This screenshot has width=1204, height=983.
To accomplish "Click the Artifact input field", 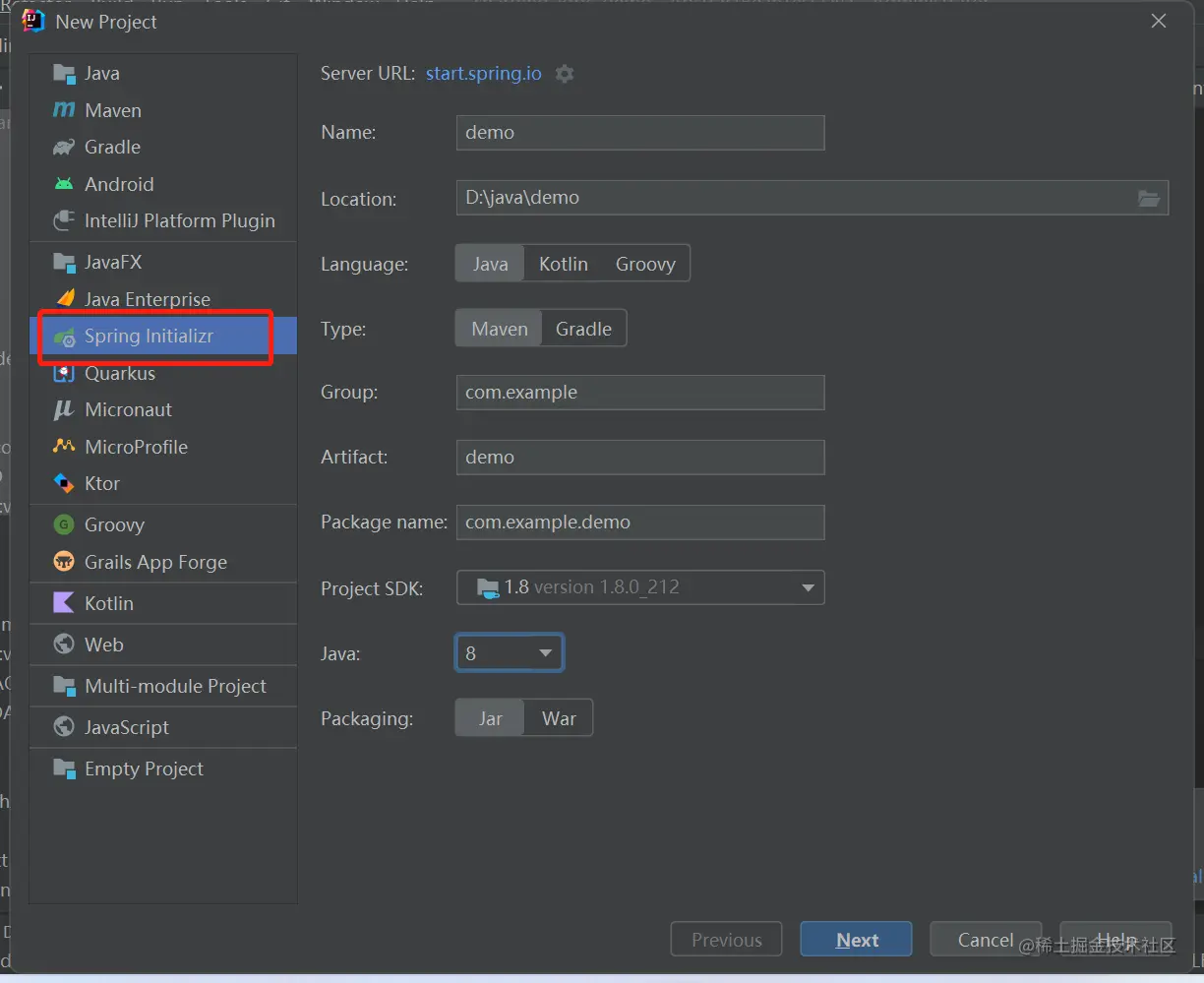I will coord(640,458).
